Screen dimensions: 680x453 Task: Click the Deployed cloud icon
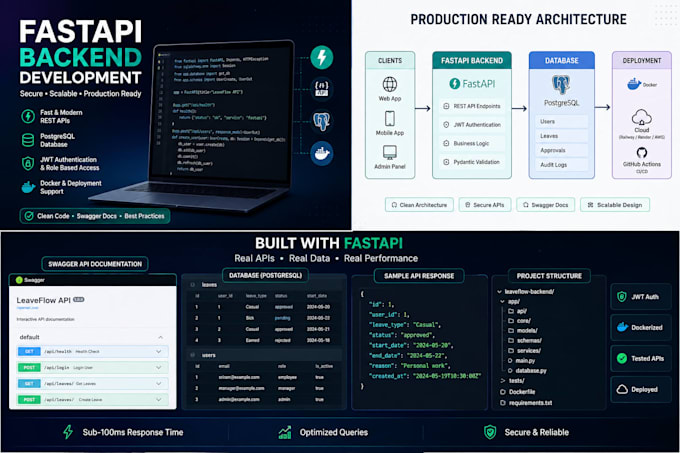[622, 389]
